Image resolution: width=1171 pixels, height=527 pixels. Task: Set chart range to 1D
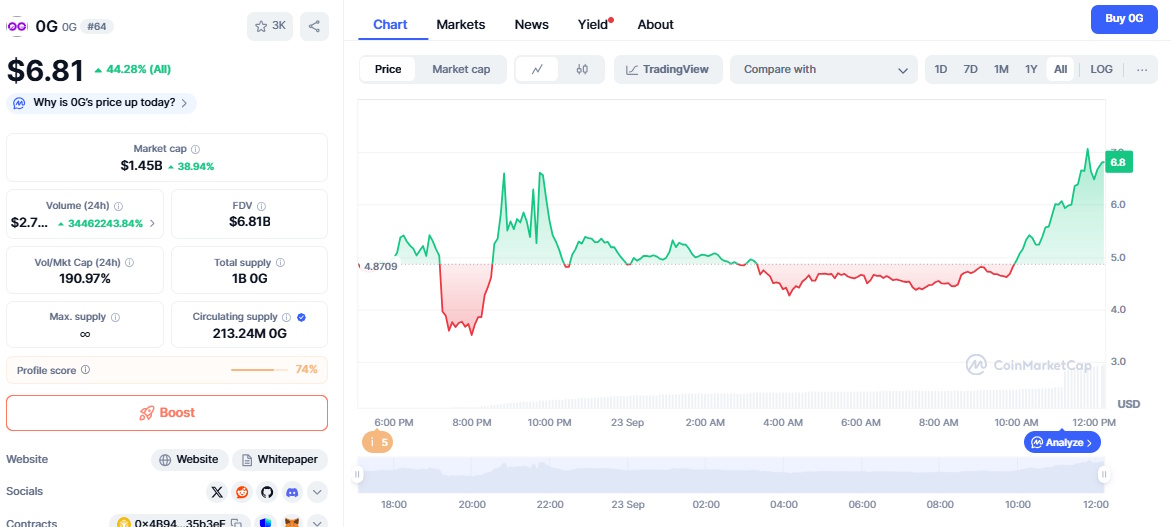tap(941, 69)
